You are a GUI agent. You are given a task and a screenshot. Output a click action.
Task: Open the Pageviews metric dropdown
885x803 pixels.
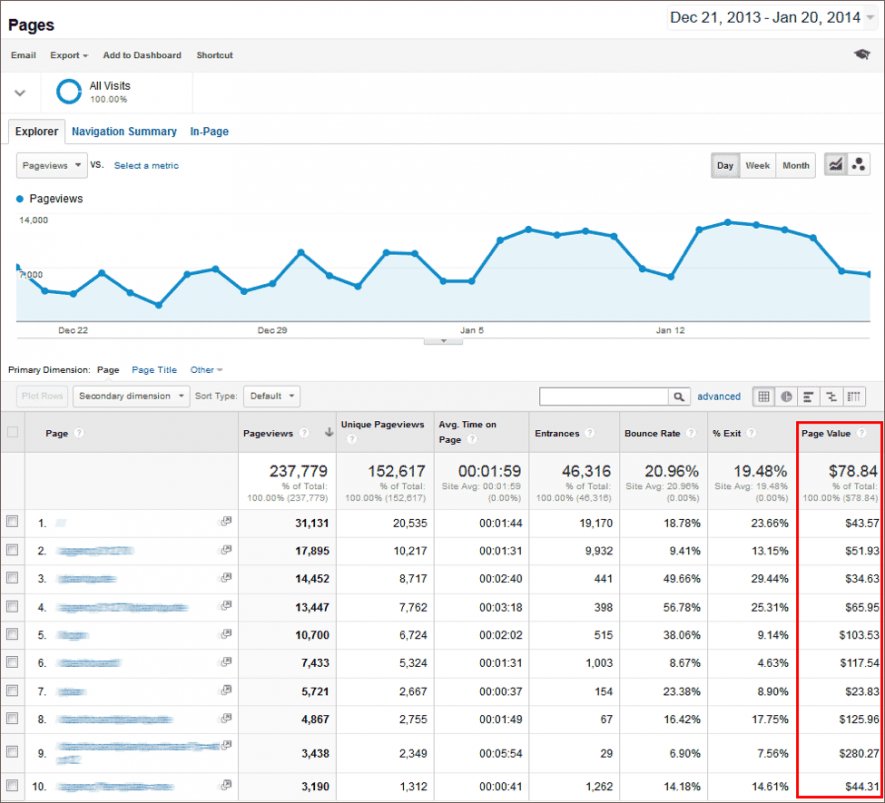pos(50,165)
